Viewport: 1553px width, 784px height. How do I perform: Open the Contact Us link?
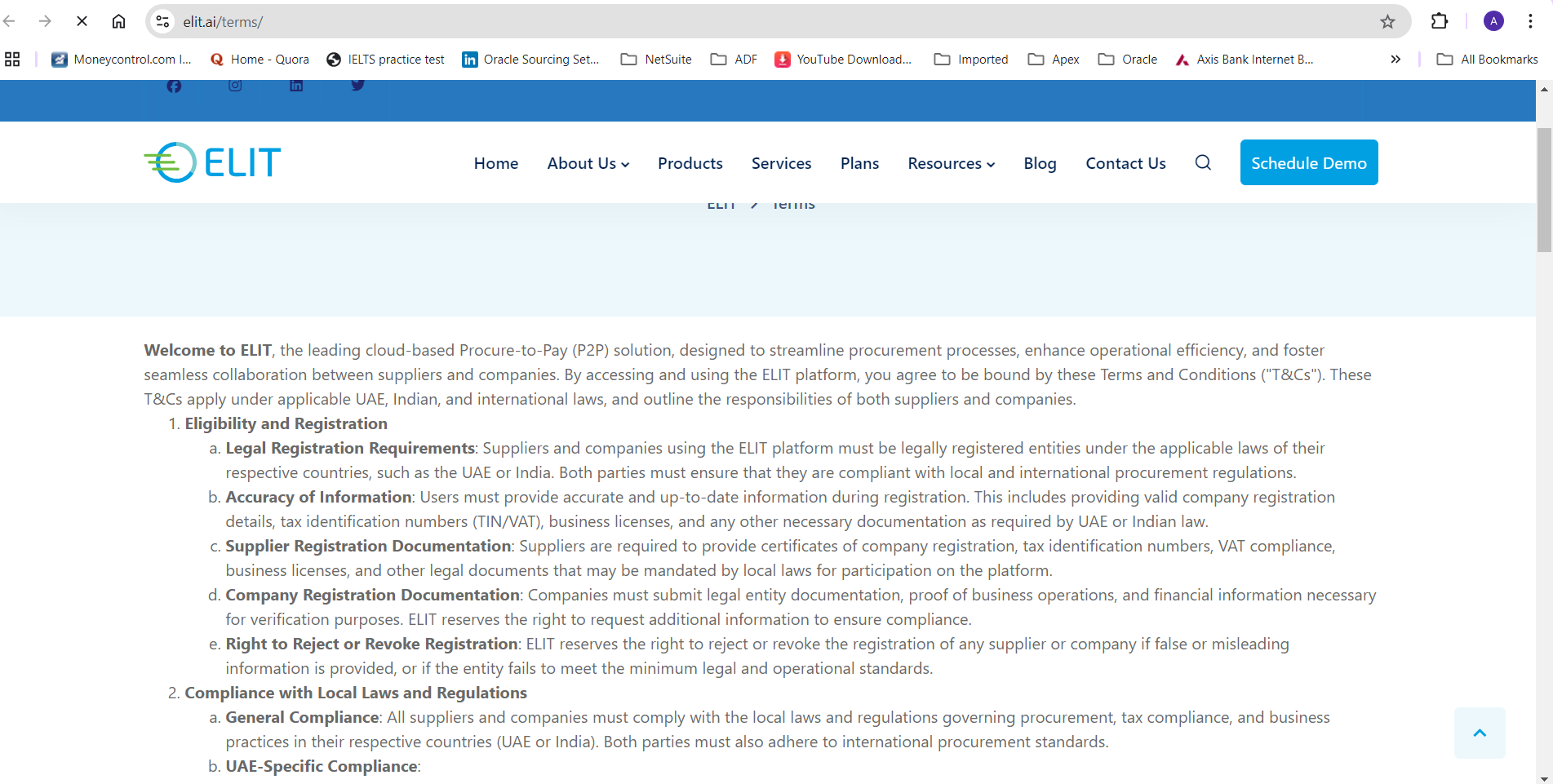point(1125,163)
